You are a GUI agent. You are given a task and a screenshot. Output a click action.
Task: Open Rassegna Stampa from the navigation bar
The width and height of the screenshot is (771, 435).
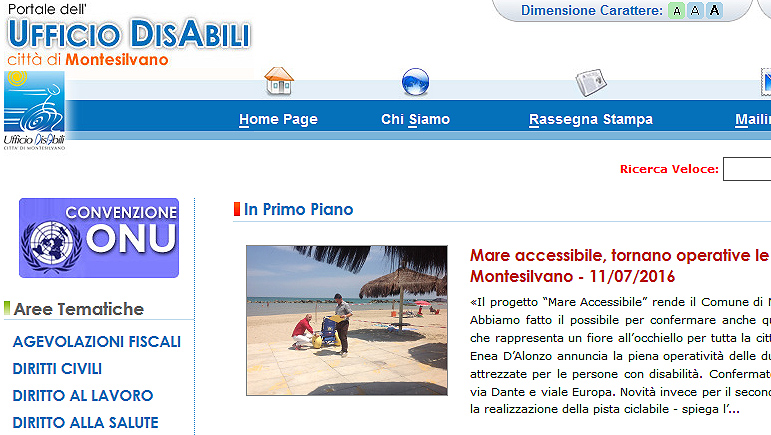tap(591, 119)
